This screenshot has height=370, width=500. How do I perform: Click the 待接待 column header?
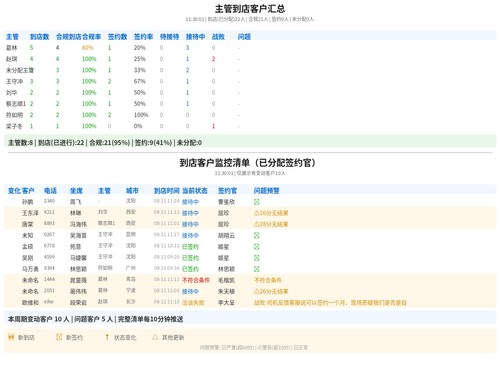click(169, 37)
